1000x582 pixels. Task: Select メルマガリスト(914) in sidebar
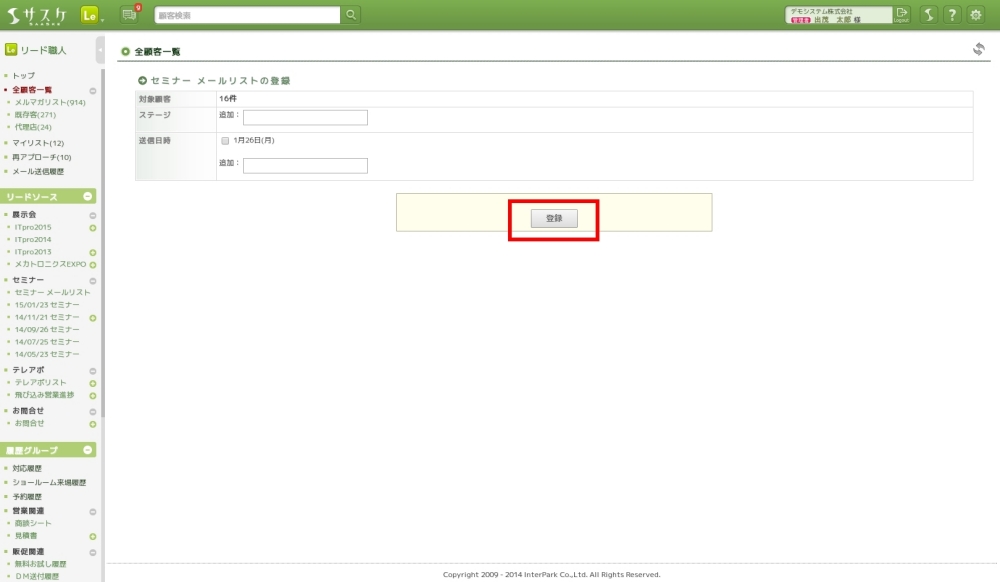pos(50,102)
